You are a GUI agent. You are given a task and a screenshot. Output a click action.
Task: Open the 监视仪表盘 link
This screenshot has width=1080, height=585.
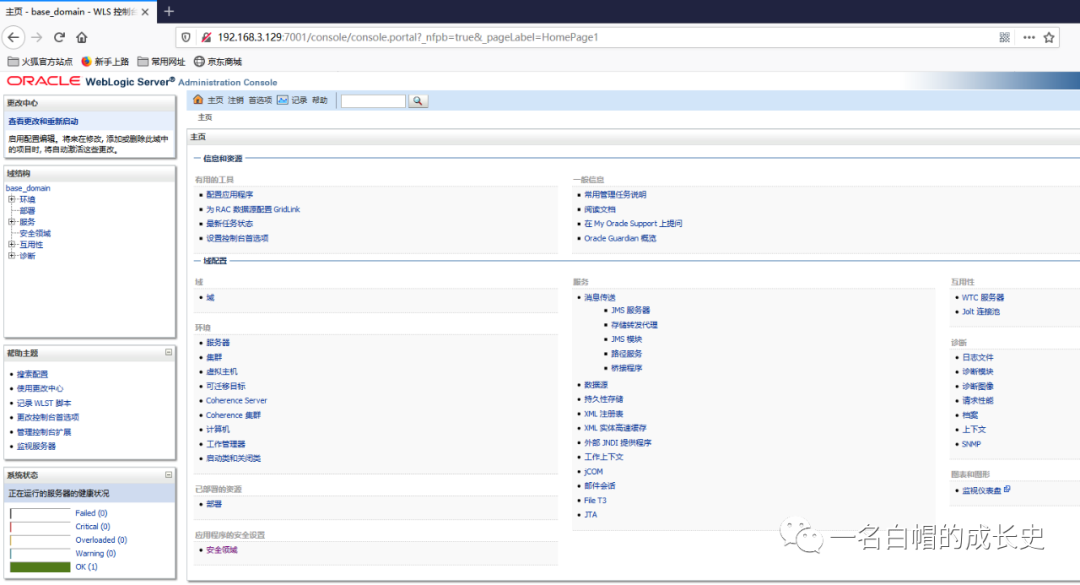point(982,491)
